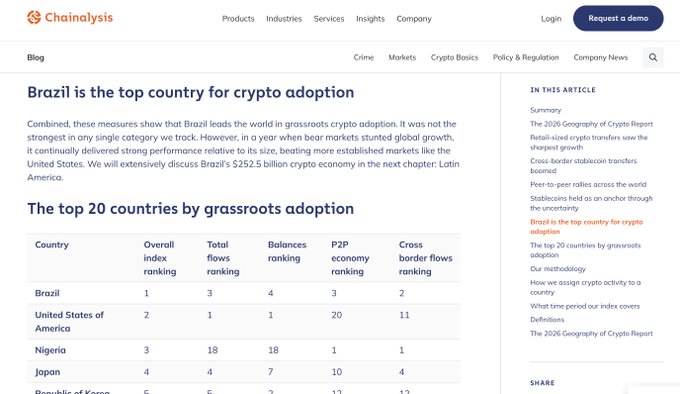Click Cross border flows ranking header
The image size is (680, 394).
pos(425,258)
